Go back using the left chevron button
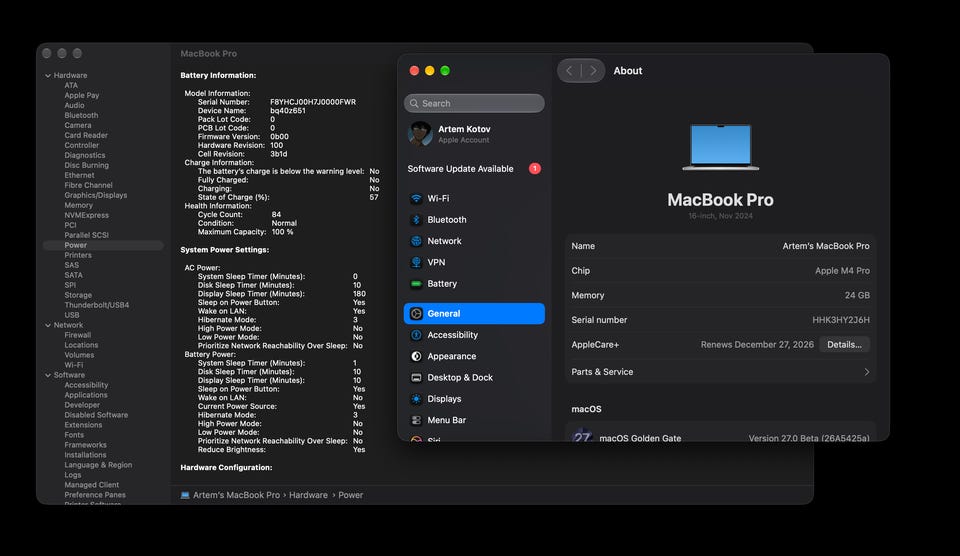This screenshot has height=556, width=960. 569,70
